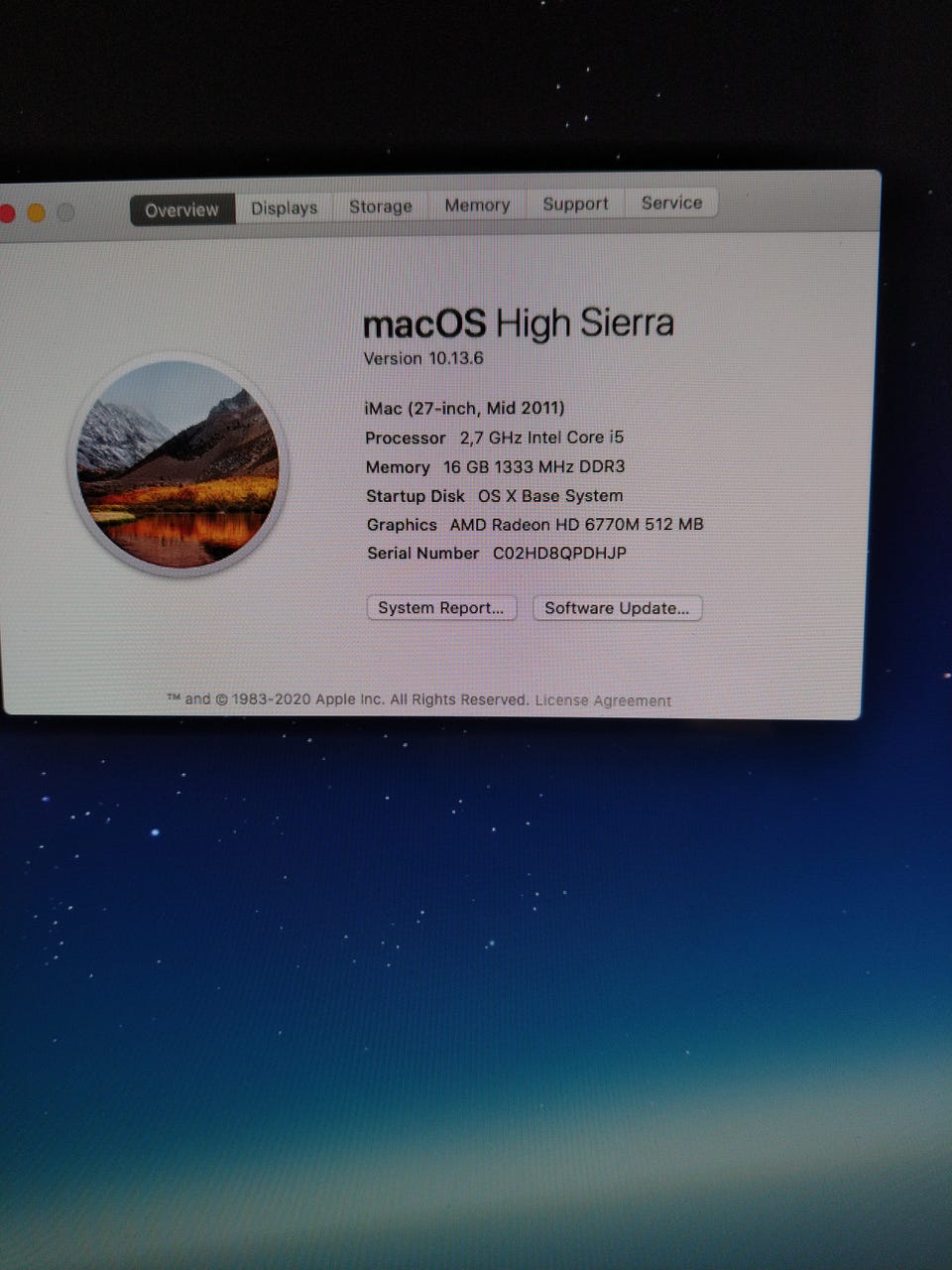Click the red close window button
952x1270 pixels.
(x=6, y=214)
